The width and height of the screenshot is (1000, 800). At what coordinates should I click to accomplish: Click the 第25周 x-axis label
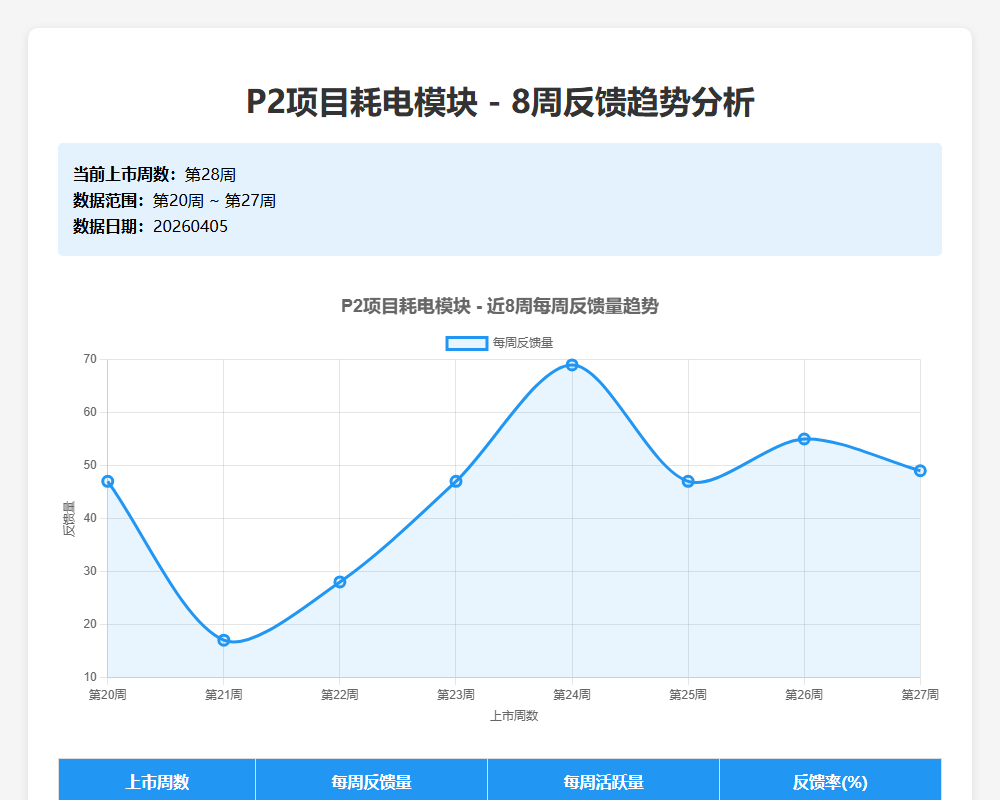(688, 694)
